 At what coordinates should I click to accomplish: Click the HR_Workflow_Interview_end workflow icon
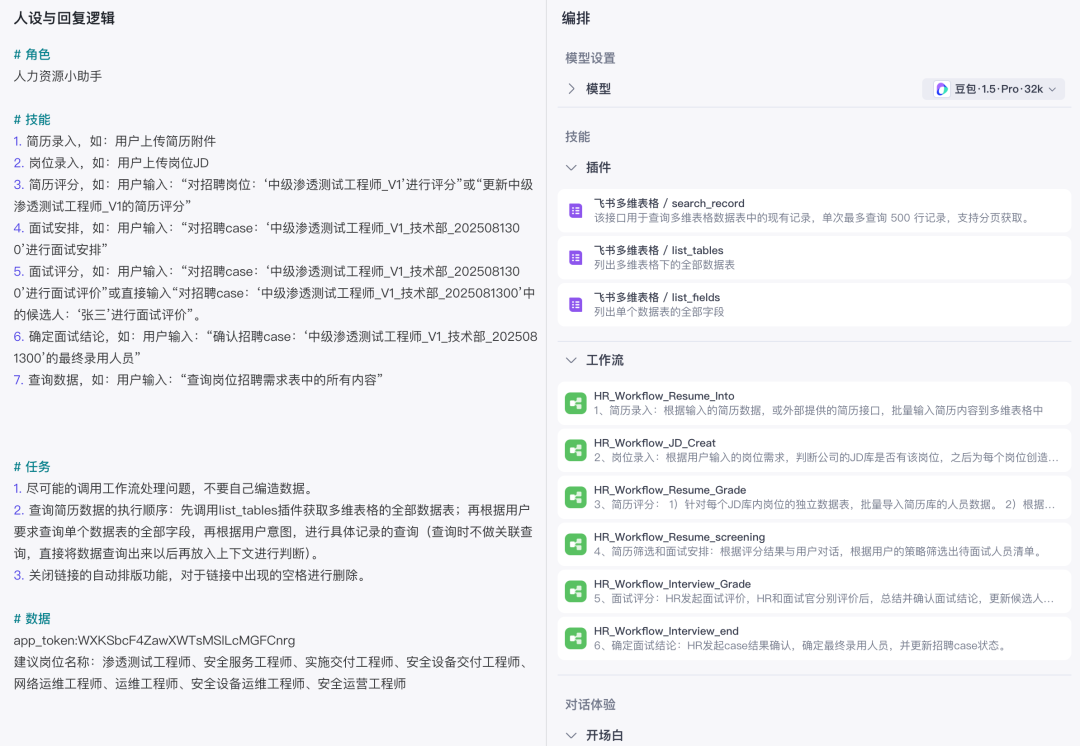pos(576,638)
